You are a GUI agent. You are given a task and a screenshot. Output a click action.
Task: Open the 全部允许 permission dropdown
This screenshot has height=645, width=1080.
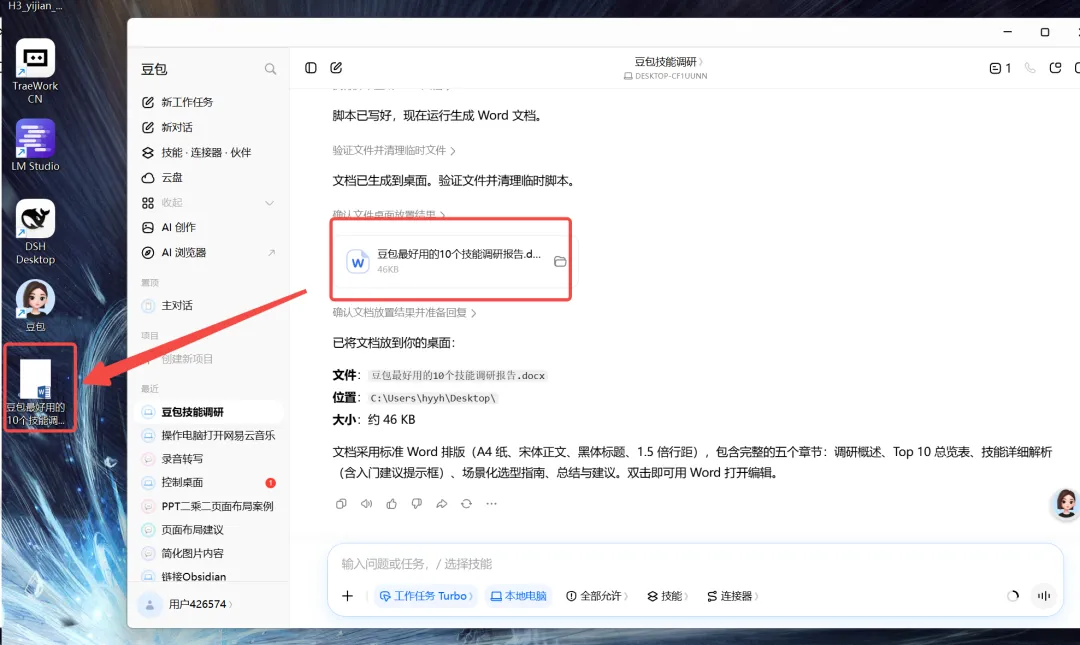[596, 596]
